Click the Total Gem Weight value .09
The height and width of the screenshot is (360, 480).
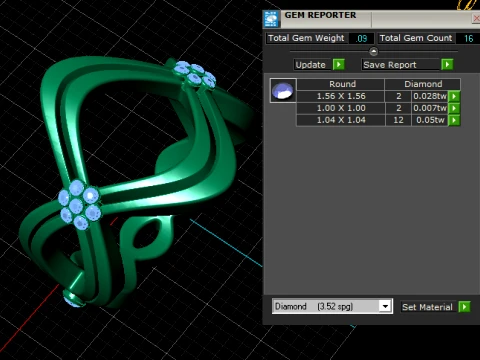tap(361, 38)
